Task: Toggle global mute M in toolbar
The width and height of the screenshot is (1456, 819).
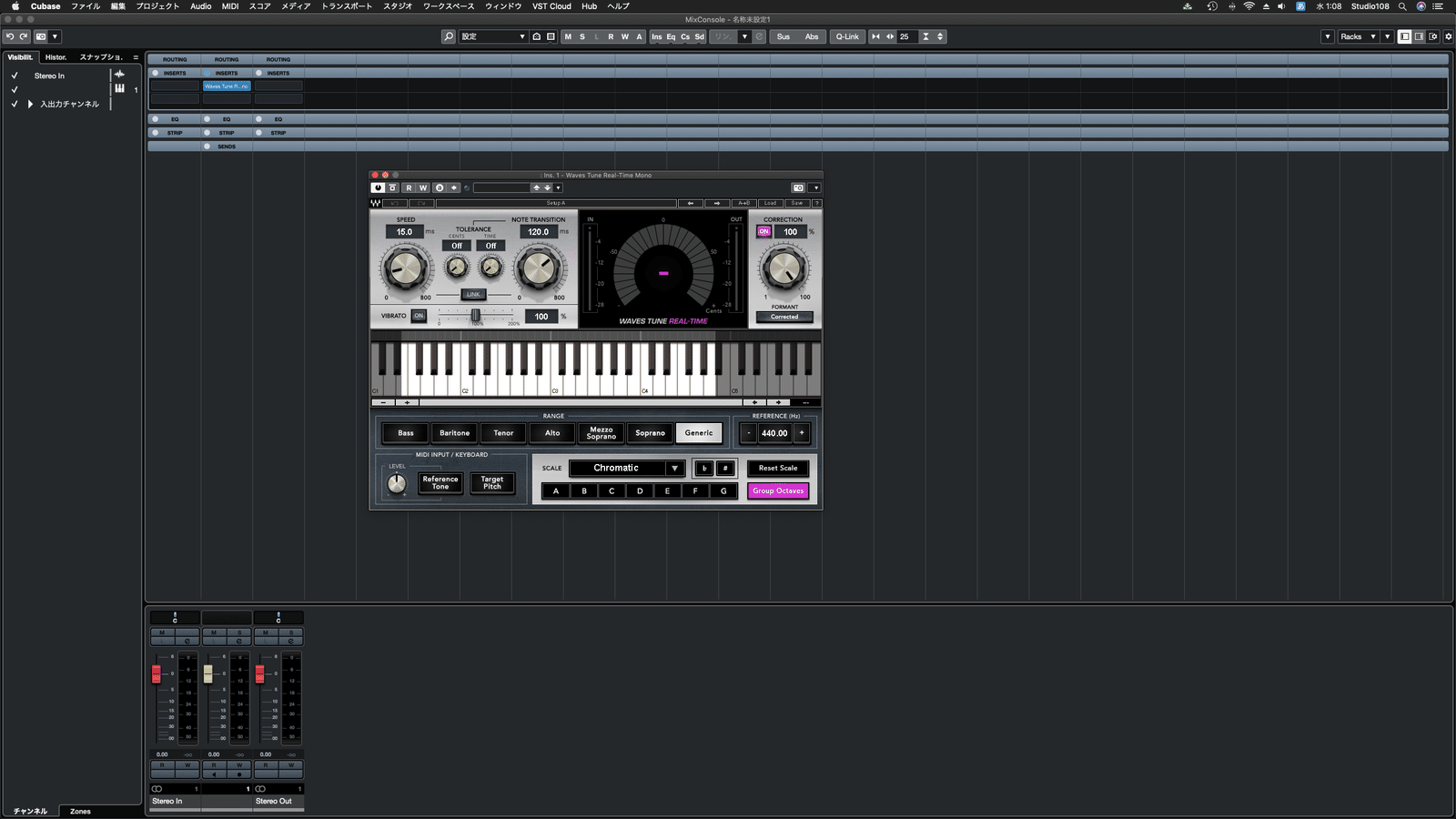Action: pos(568,36)
